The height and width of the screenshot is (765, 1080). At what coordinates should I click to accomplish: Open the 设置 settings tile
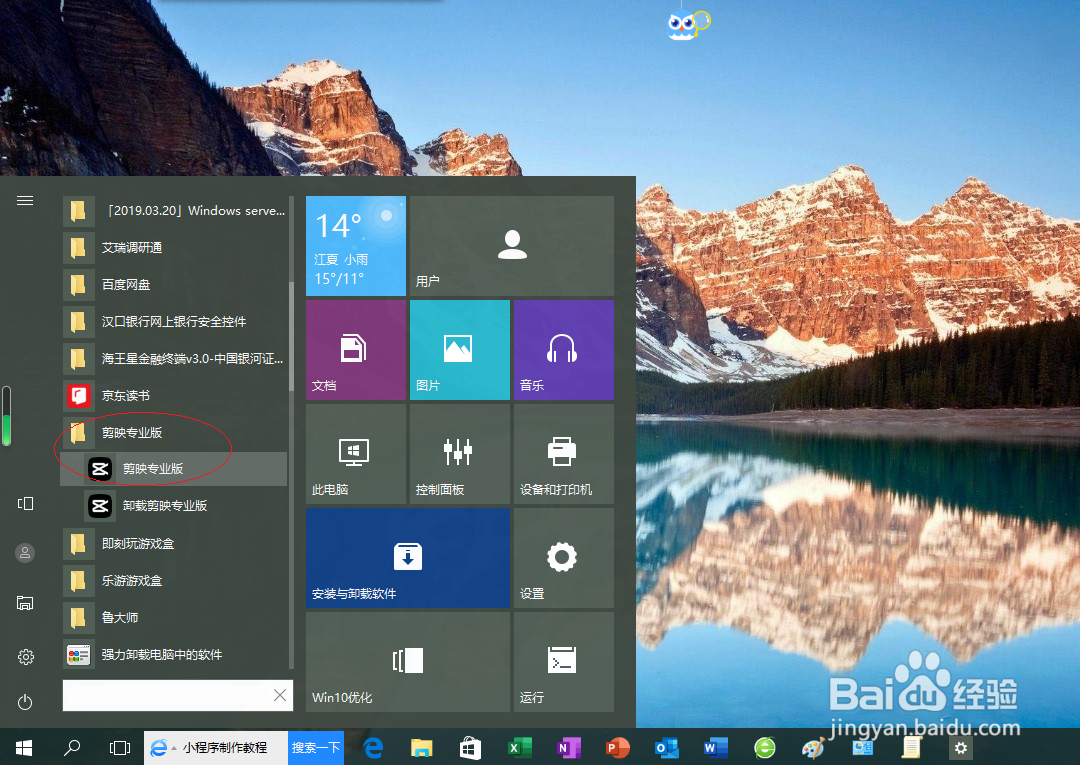coord(563,558)
